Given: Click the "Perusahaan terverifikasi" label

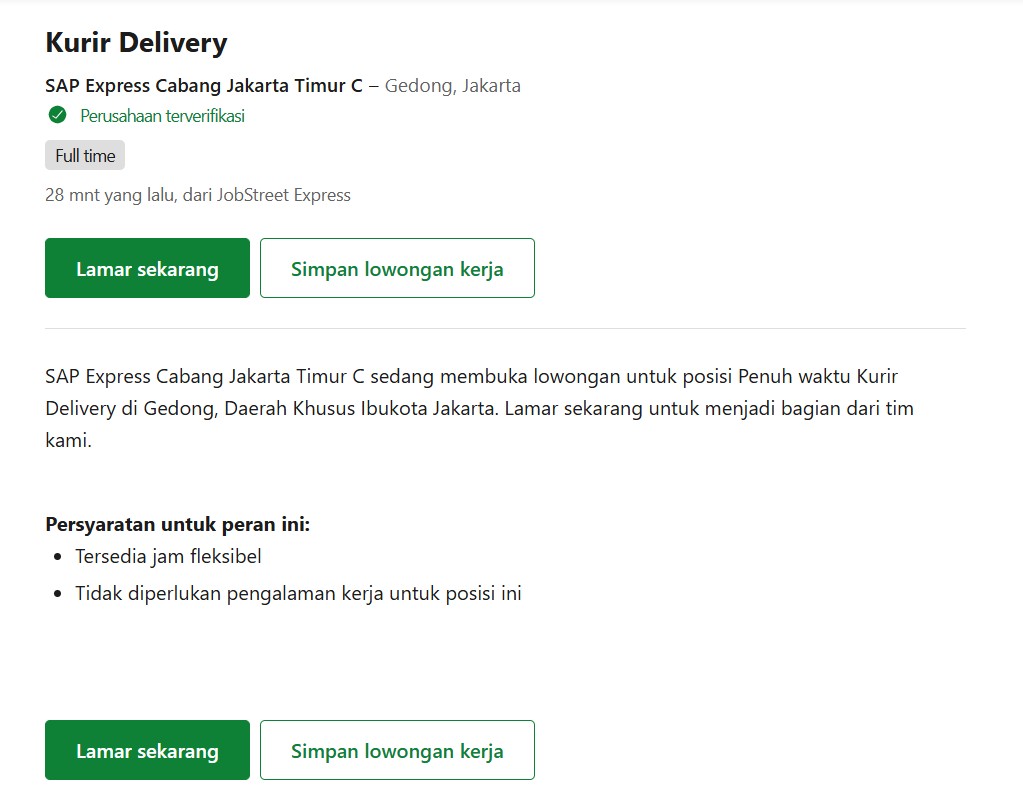Looking at the screenshot, I should 163,116.
